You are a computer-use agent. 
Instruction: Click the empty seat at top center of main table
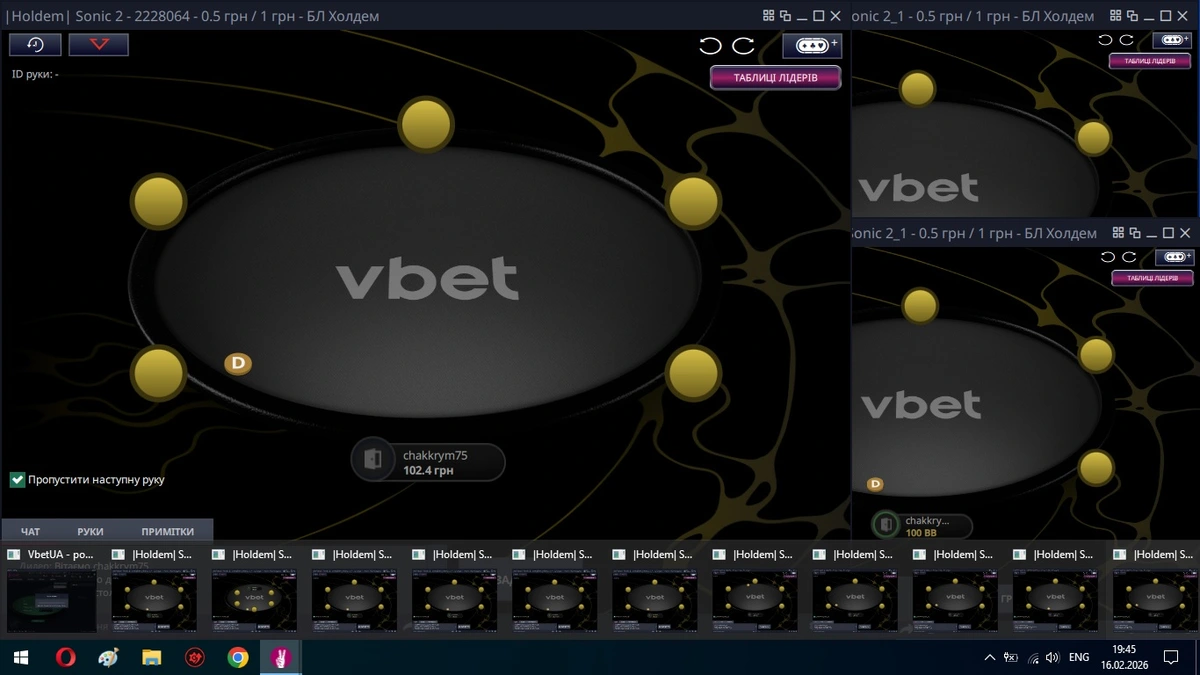426,124
